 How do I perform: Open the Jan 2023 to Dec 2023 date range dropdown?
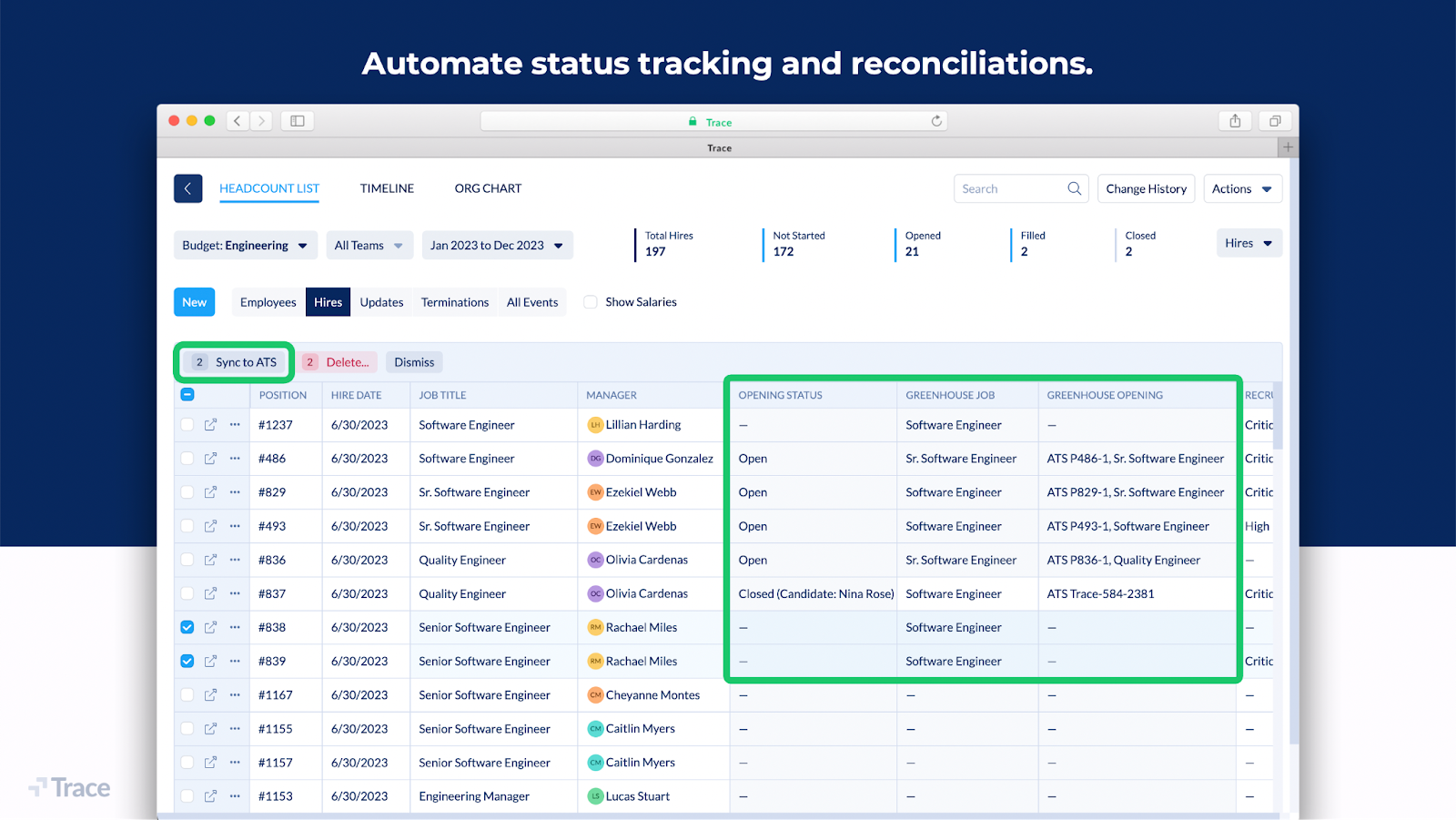pos(497,246)
